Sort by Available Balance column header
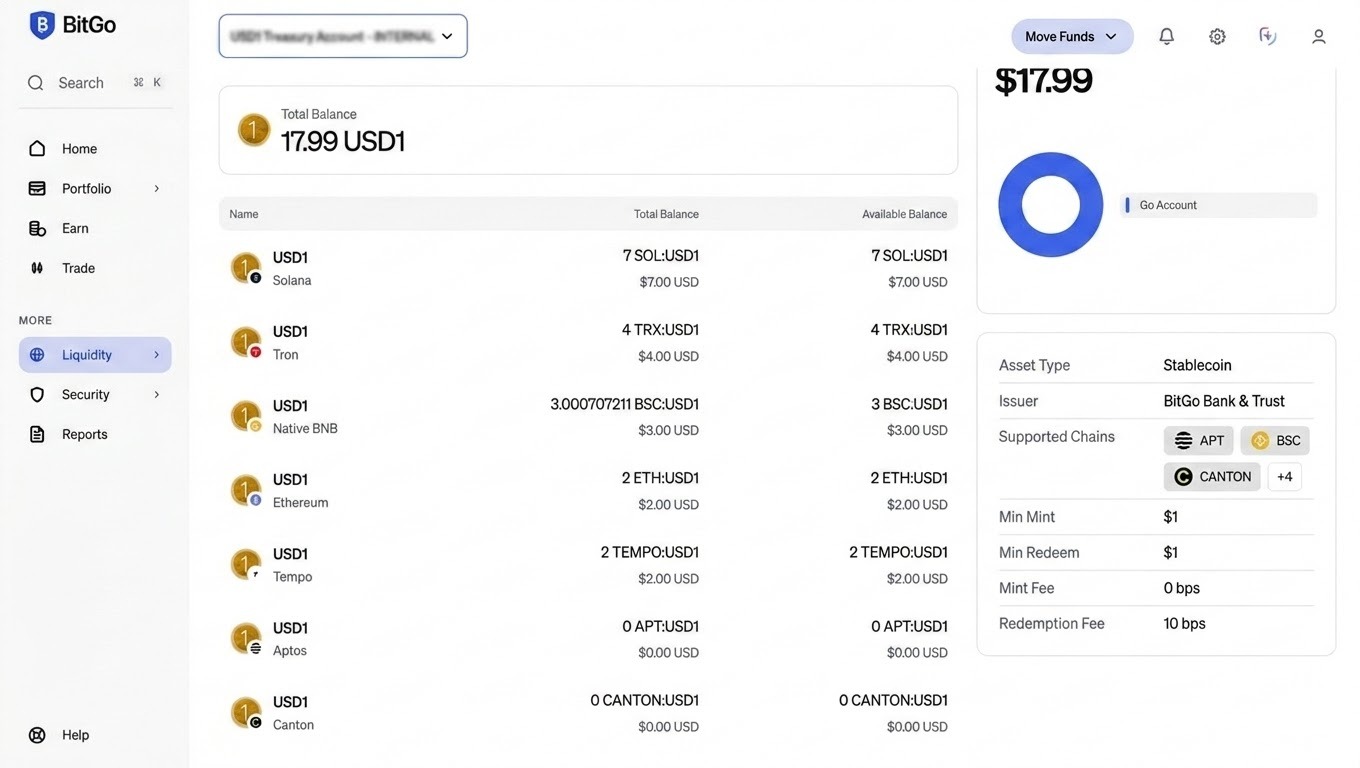This screenshot has width=1360, height=768. point(904,214)
